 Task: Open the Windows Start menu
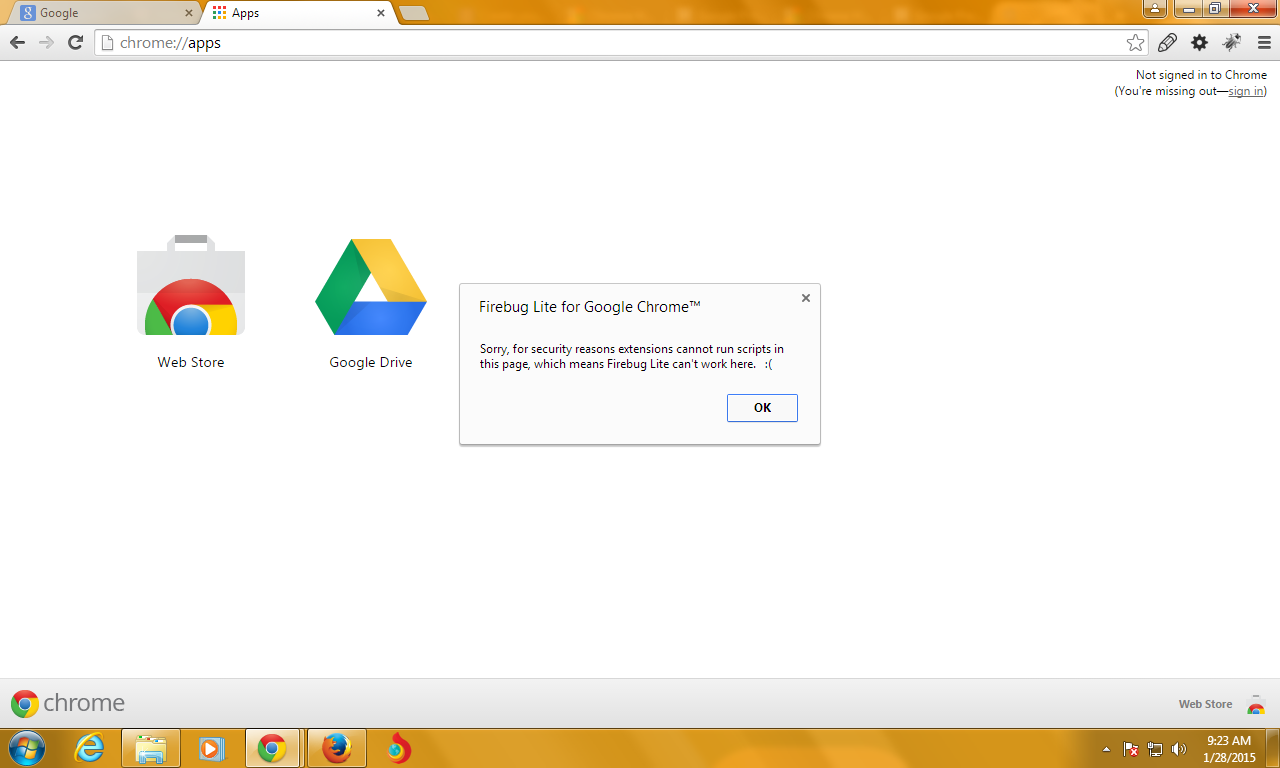tap(26, 748)
